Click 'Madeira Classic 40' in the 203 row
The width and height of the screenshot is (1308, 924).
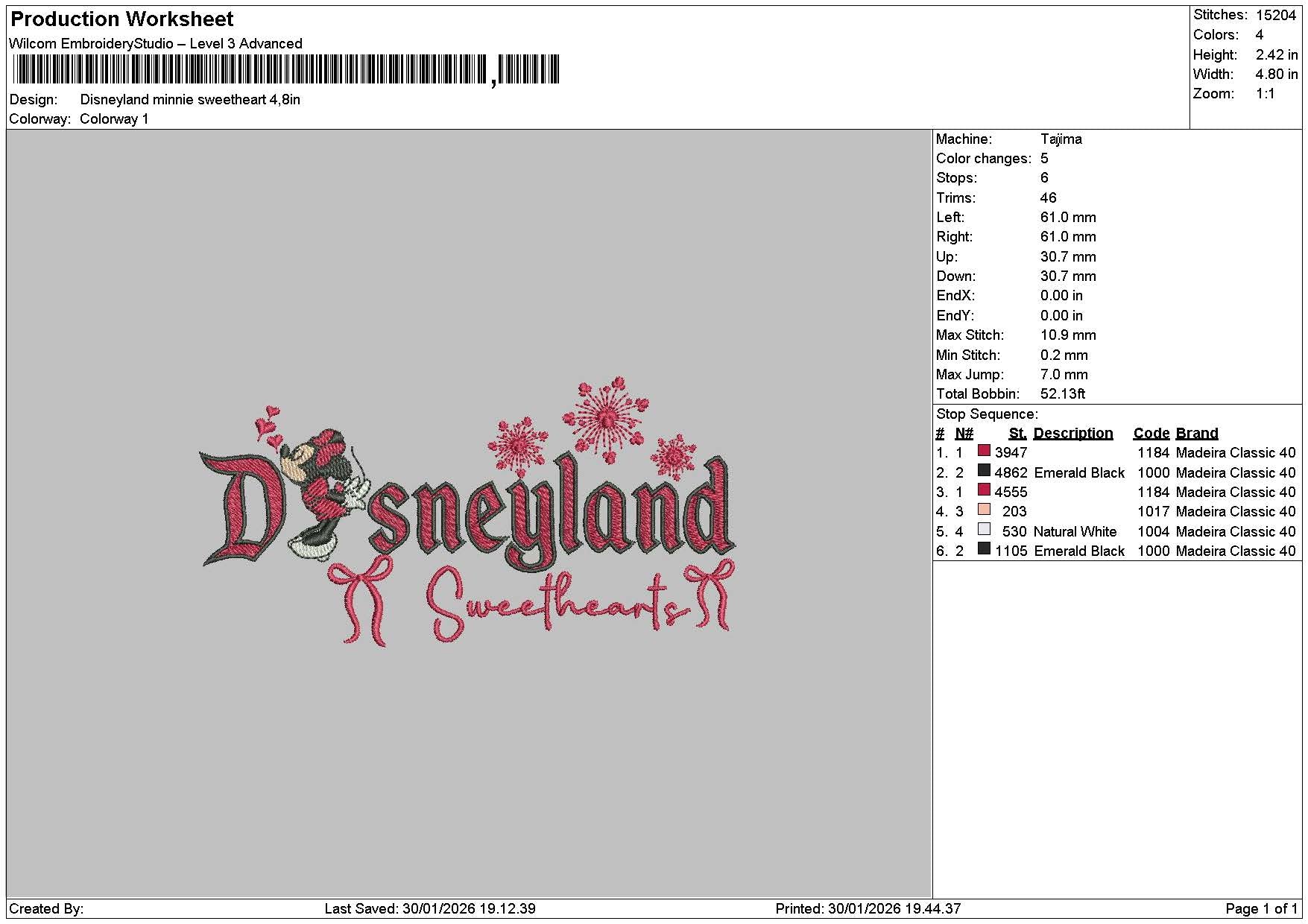click(x=1236, y=512)
